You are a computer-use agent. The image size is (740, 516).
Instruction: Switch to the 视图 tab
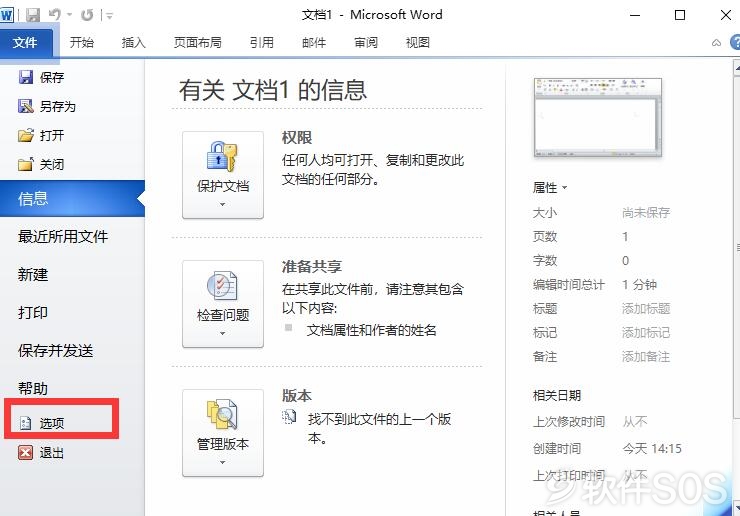click(x=418, y=42)
